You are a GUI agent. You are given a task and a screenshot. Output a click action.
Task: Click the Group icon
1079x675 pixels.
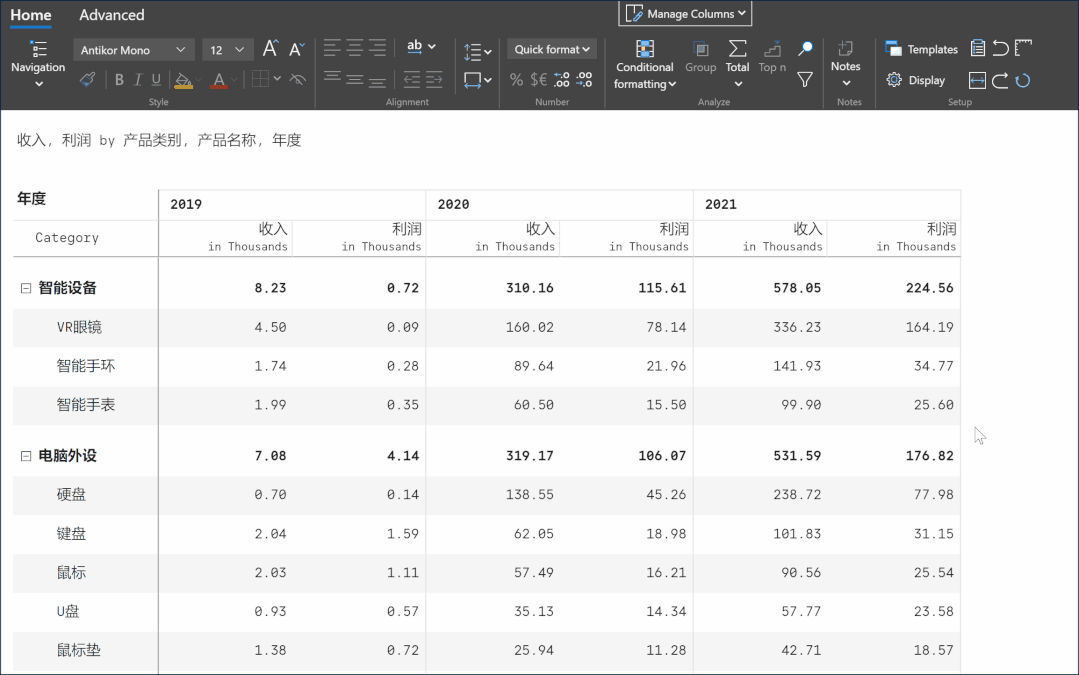(701, 56)
